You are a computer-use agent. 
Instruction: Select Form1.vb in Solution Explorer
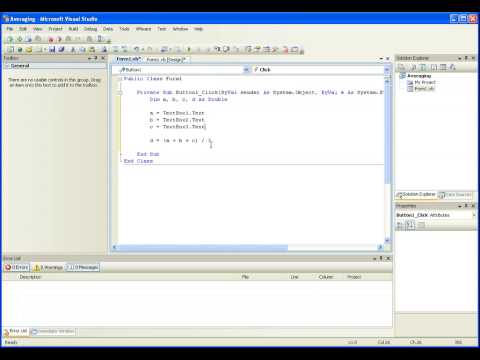tap(424, 89)
